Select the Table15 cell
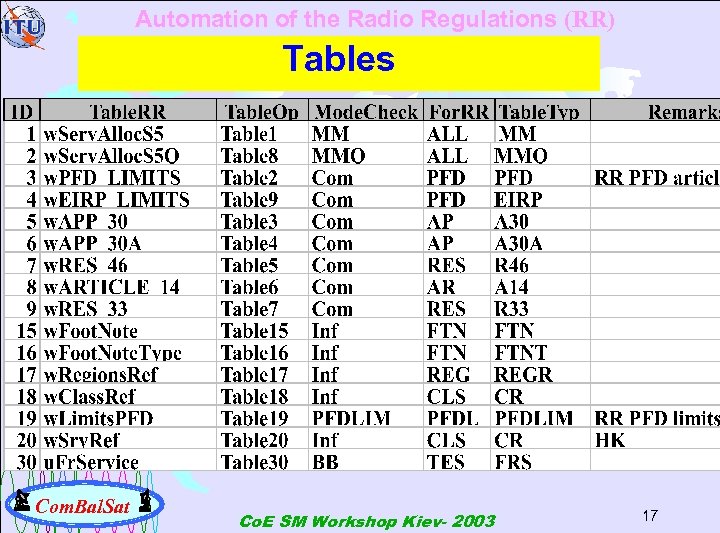 point(262,331)
